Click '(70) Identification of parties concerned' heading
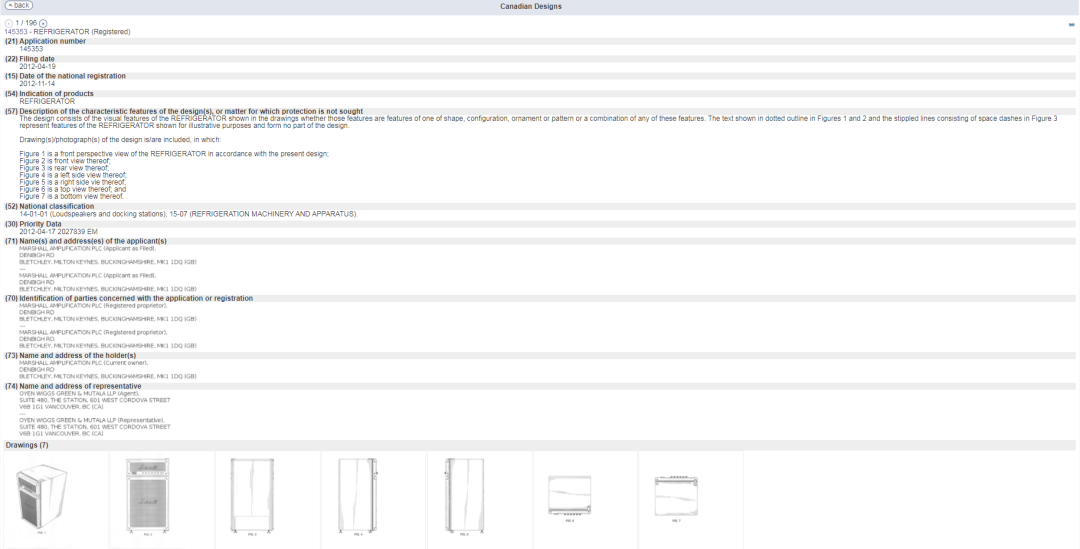The image size is (1080, 549). 129,298
